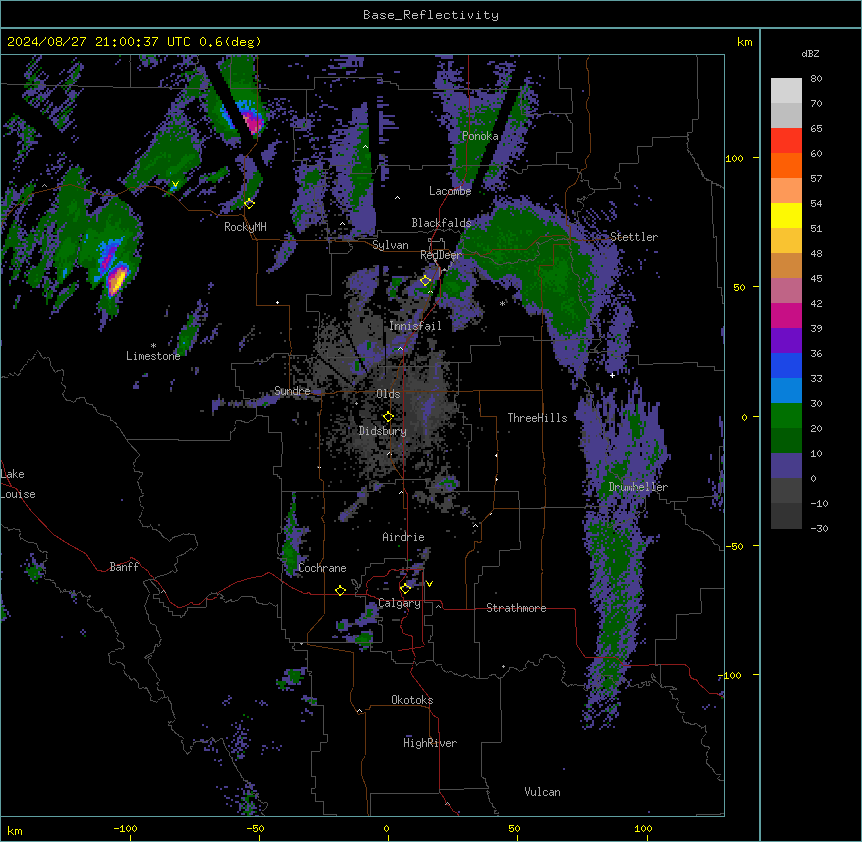
Task: Click the HighRiver city label
Action: click(430, 743)
